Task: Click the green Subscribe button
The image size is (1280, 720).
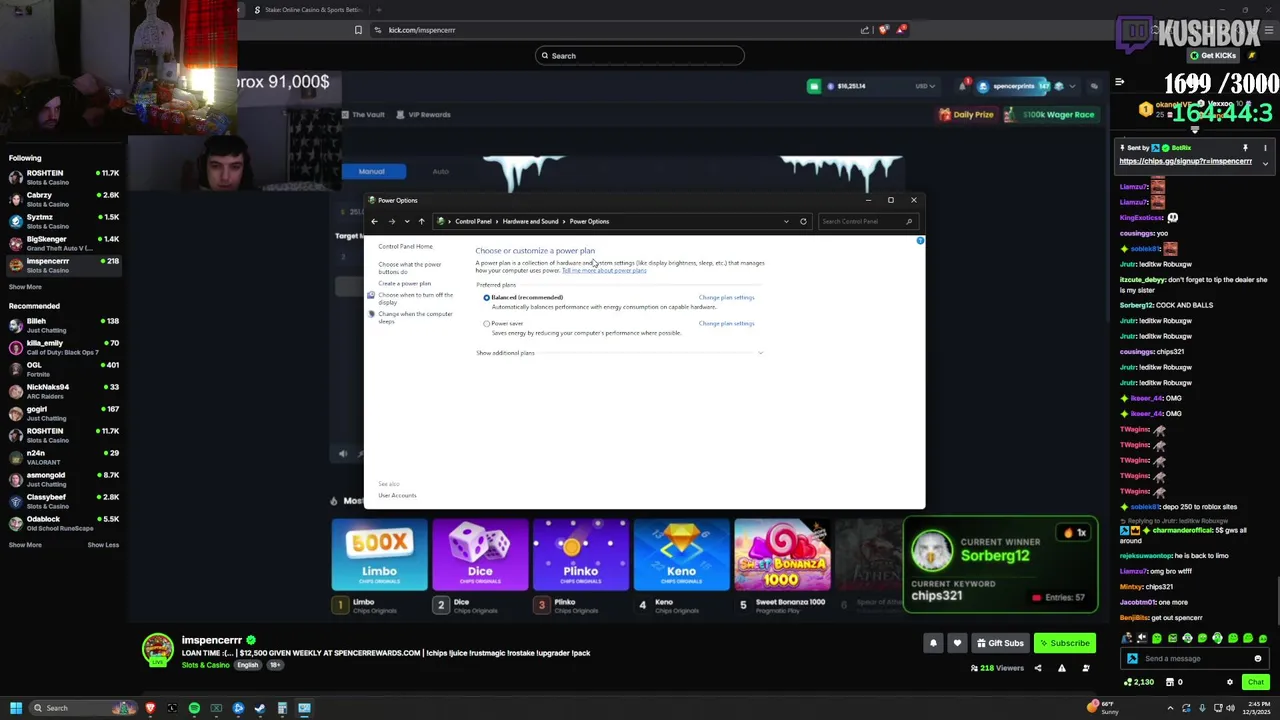Action: pos(1064,643)
